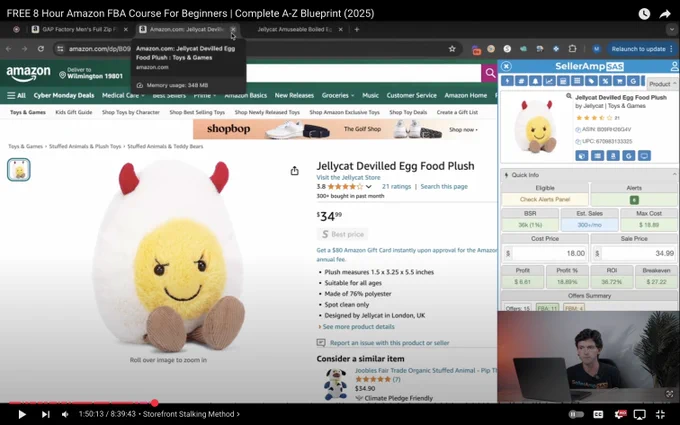Close the SellerAmp SAS panel
The image size is (680, 425).
(506, 66)
